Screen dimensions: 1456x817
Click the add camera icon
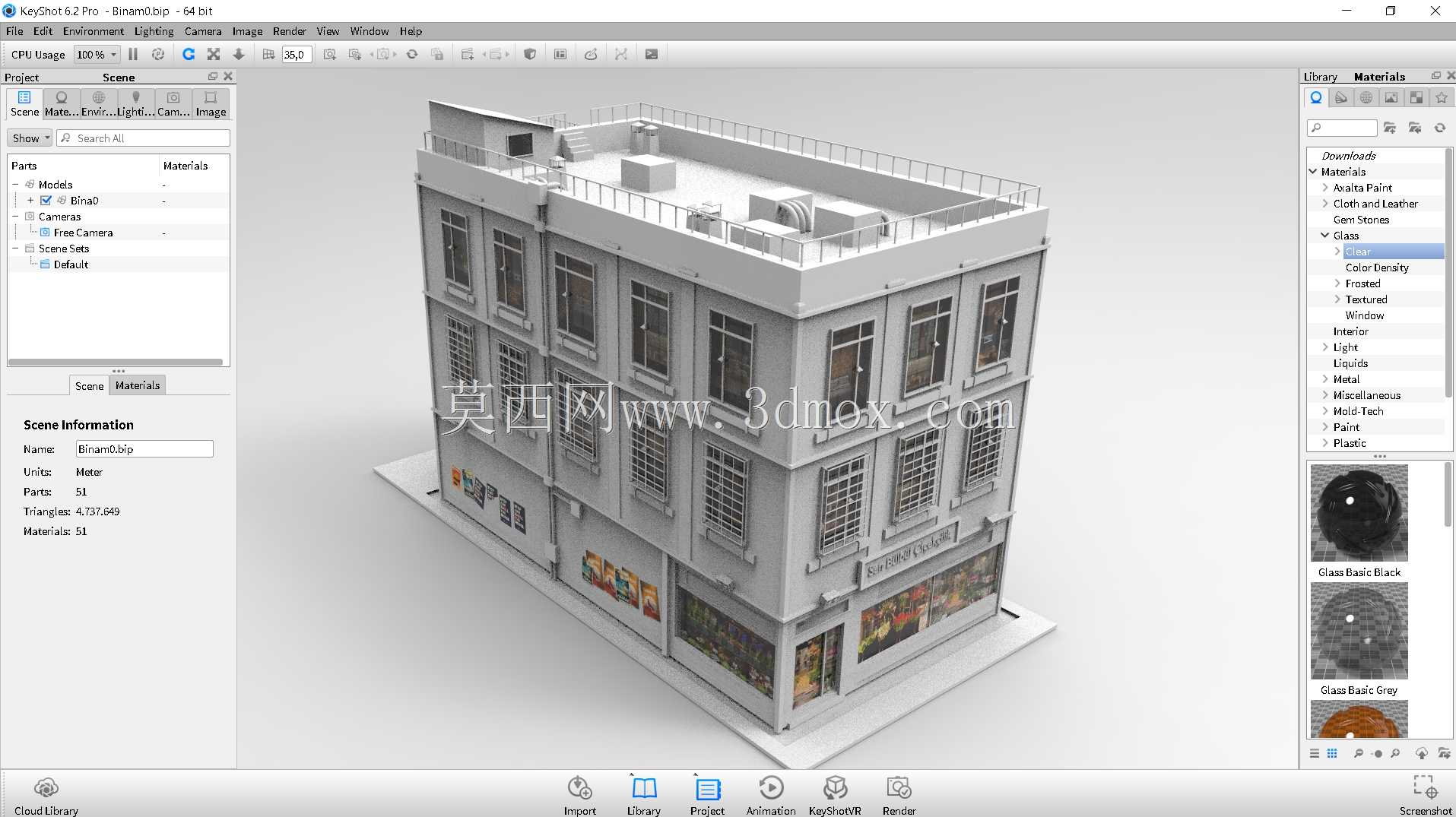(329, 54)
